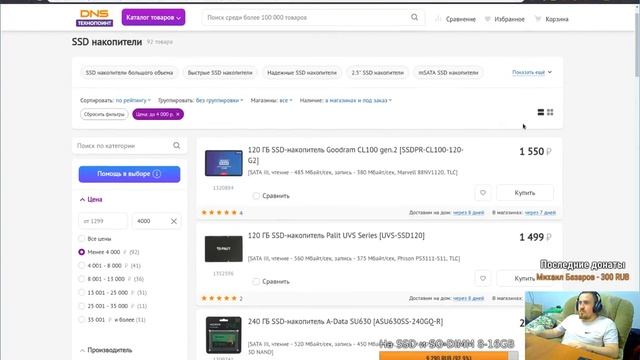640x360 pixels.
Task: Select 'mSATA SSD накопители' chip
Action: [448, 73]
